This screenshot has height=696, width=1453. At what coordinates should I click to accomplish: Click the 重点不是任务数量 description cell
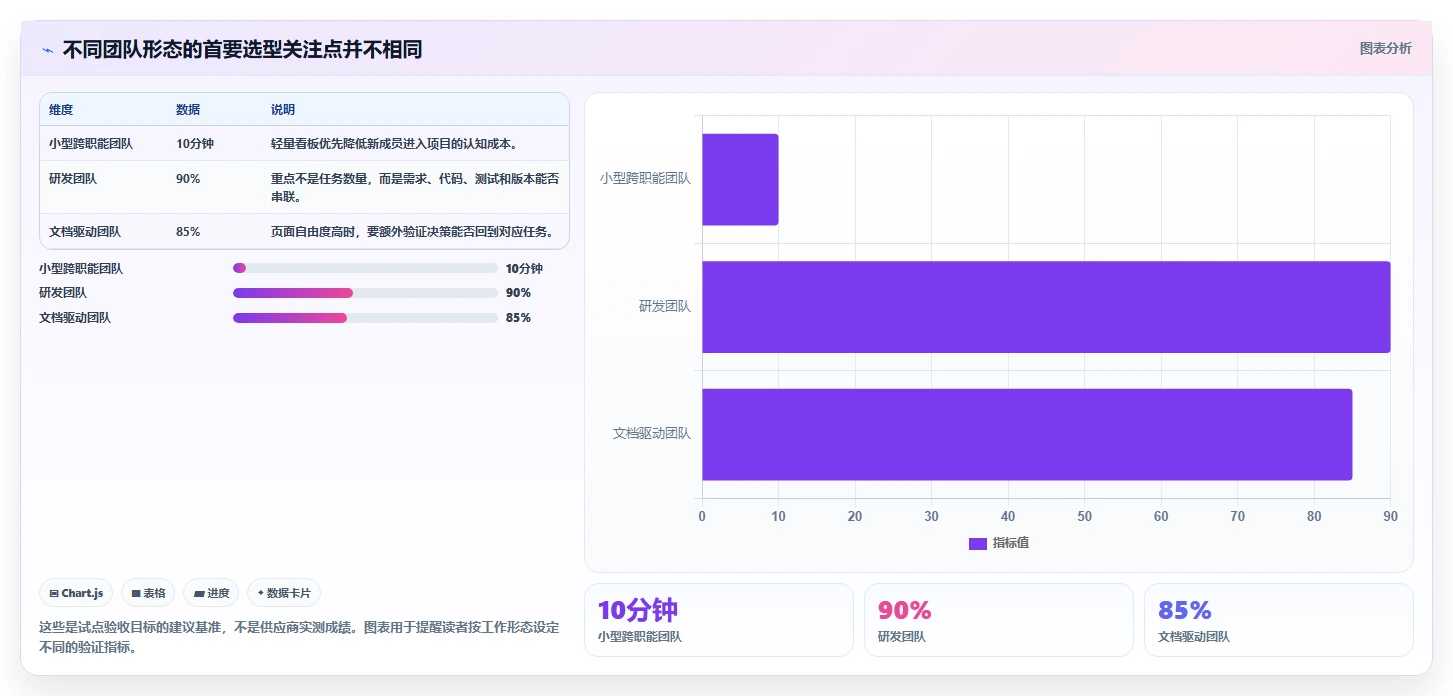coord(415,187)
